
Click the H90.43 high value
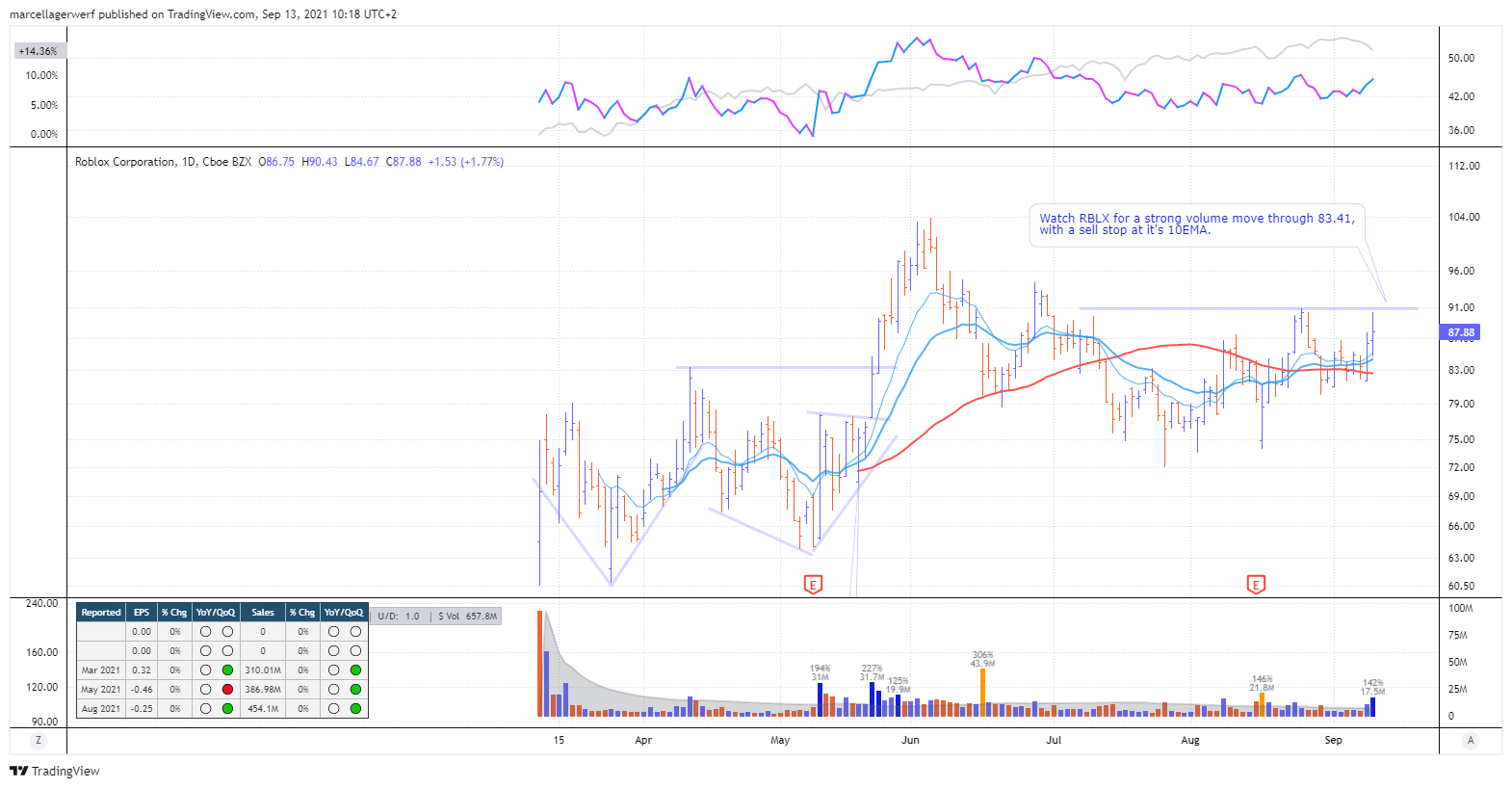pyautogui.click(x=320, y=162)
